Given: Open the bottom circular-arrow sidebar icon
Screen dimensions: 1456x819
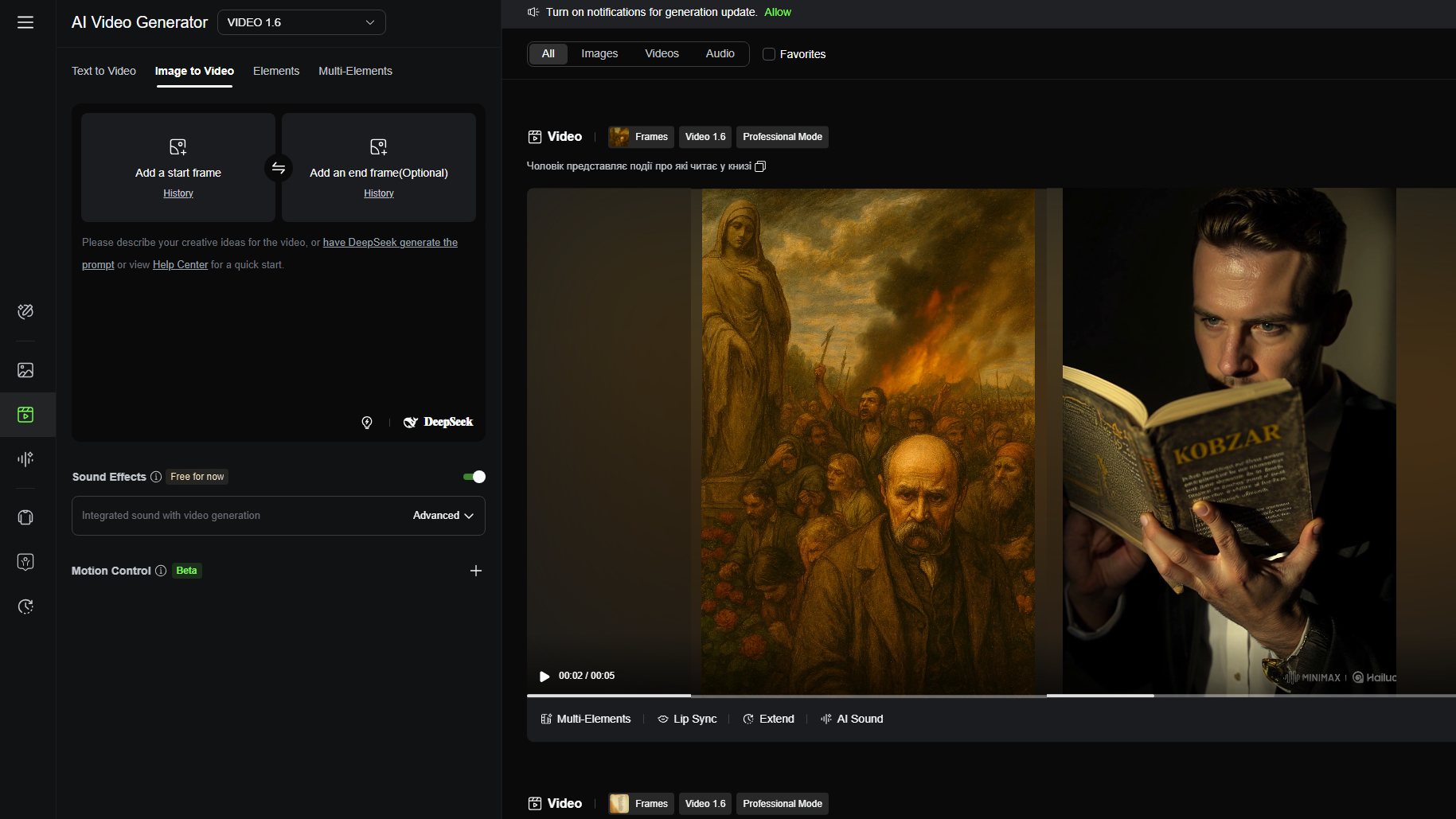Looking at the screenshot, I should coord(25,606).
